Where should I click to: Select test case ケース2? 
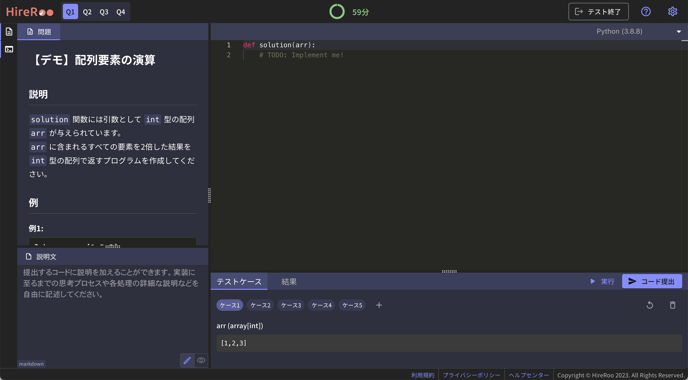click(x=260, y=305)
